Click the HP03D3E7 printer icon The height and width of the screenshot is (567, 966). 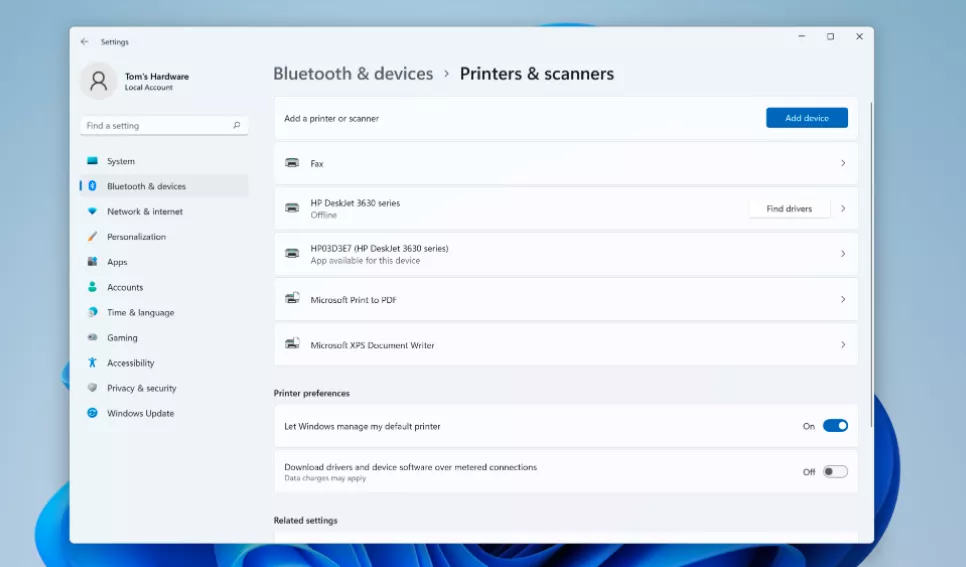(292, 254)
